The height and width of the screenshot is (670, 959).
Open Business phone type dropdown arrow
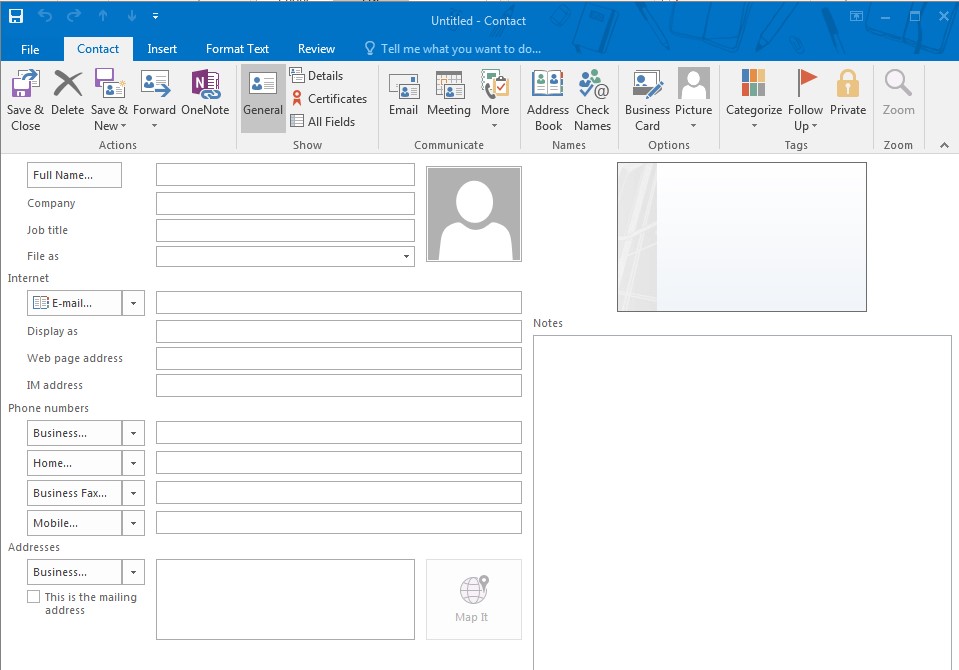tap(133, 433)
